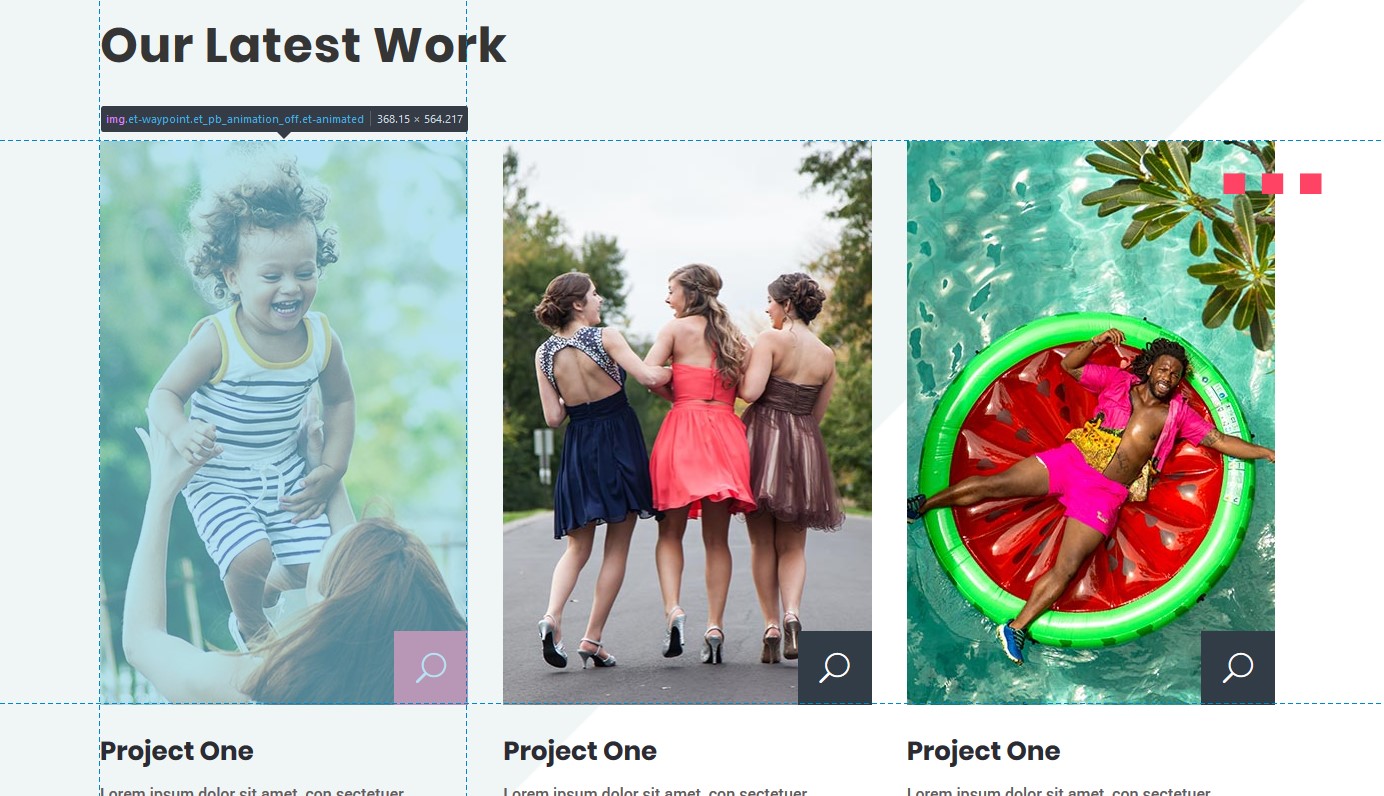Click the Lorem ipsum text under the second project
The width and height of the screenshot is (1384, 796).
click(x=655, y=791)
